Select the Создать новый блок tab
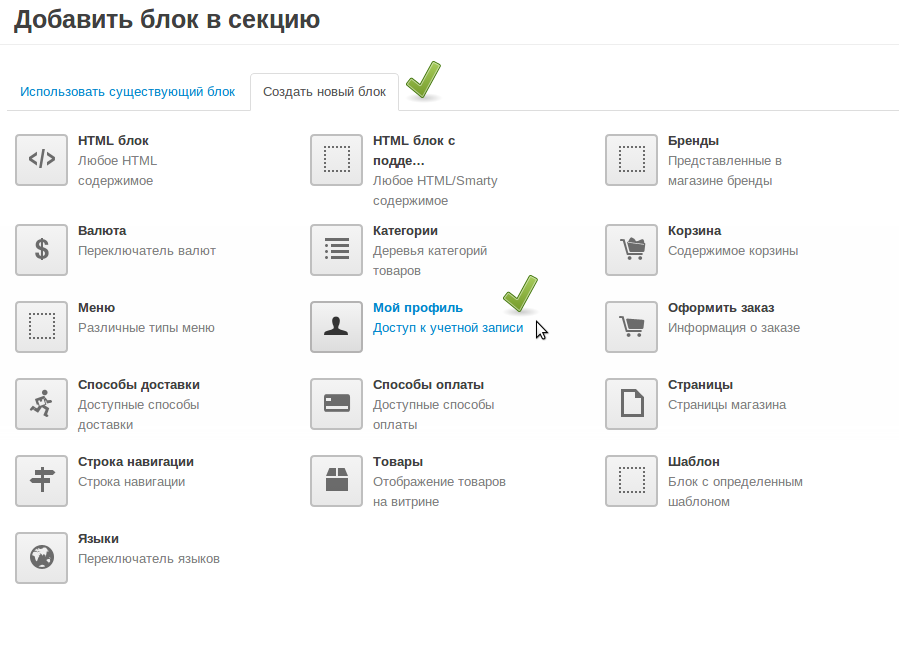Image resolution: width=899 pixels, height=668 pixels. click(324, 92)
